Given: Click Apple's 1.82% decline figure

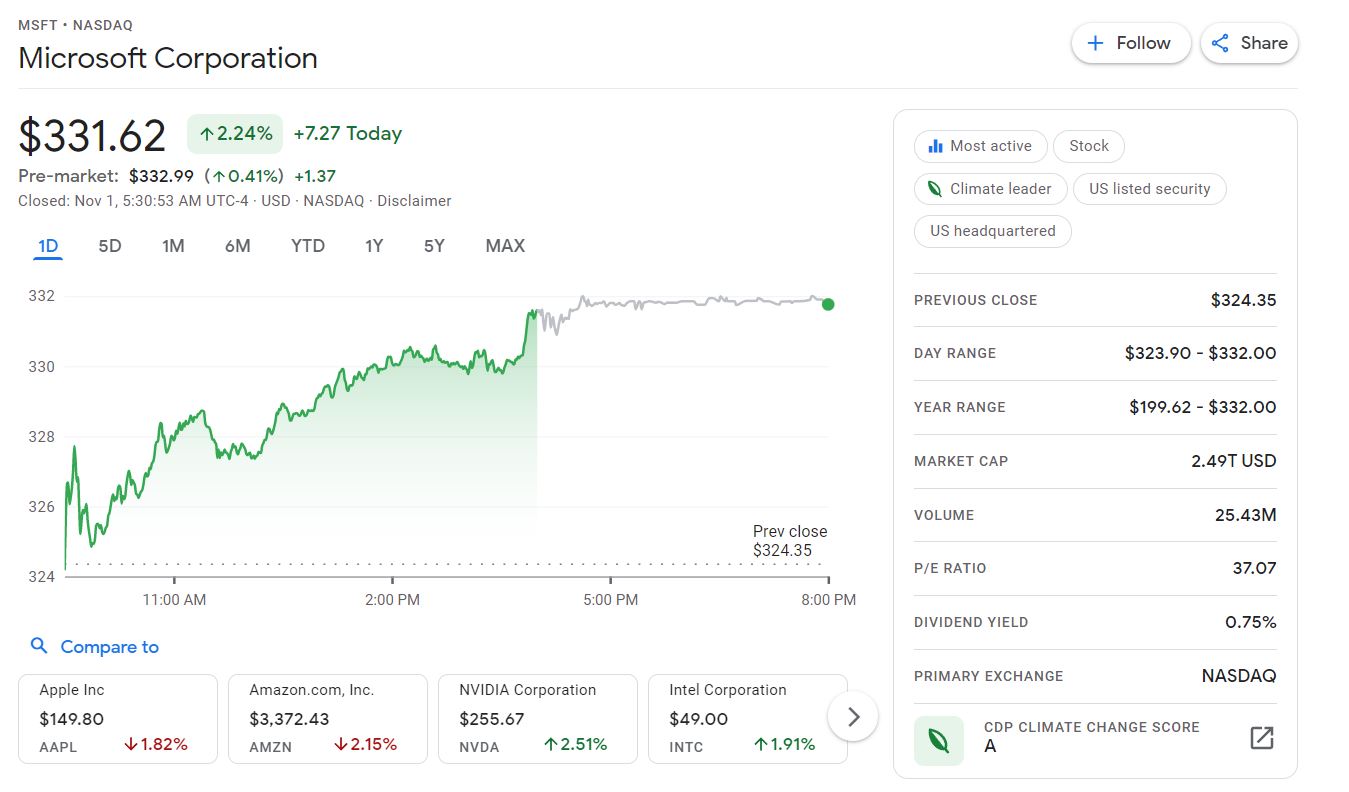Looking at the screenshot, I should click(x=156, y=744).
